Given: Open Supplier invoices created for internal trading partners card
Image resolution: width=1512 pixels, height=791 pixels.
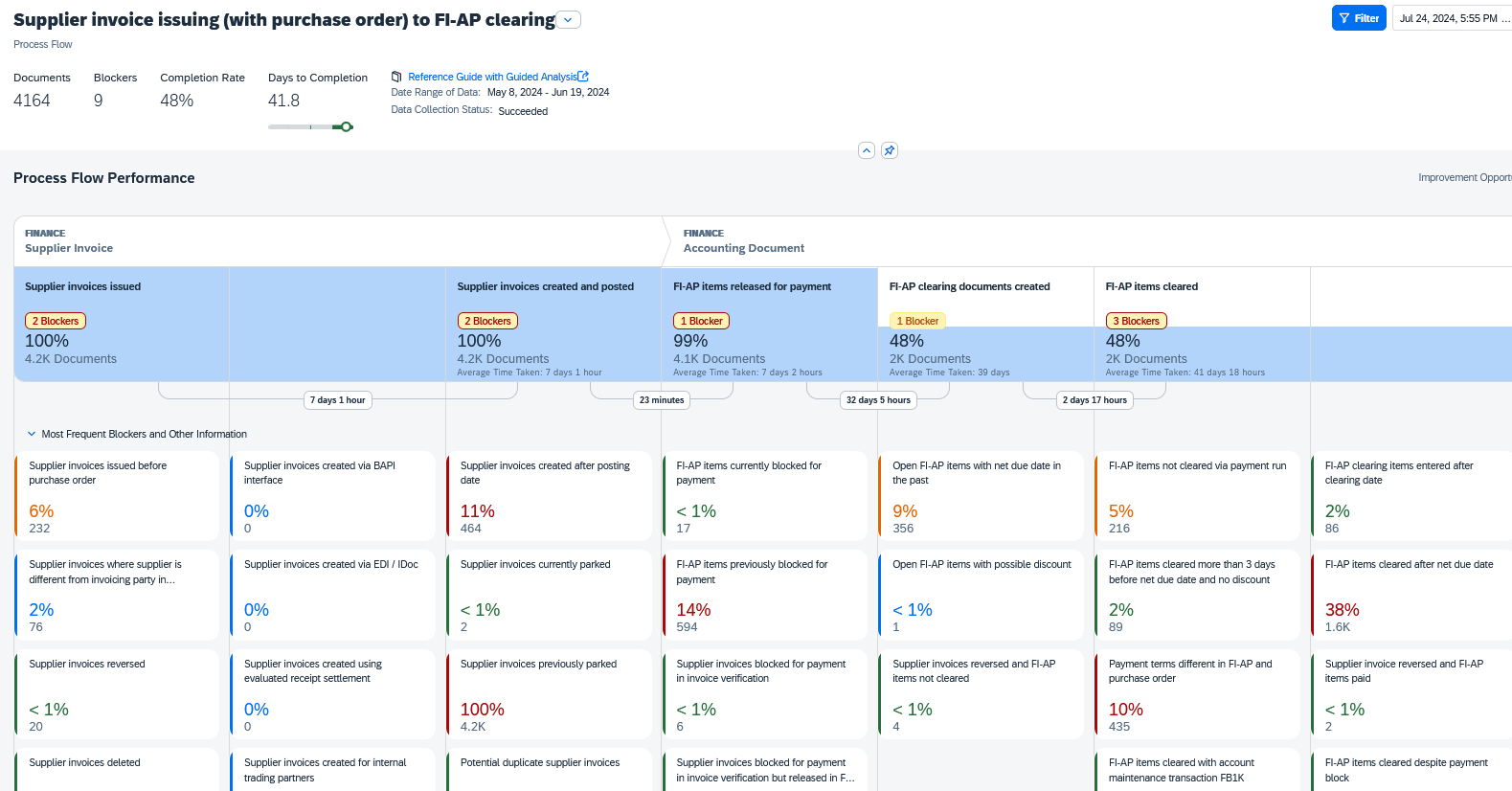Looking at the screenshot, I should click(x=332, y=770).
